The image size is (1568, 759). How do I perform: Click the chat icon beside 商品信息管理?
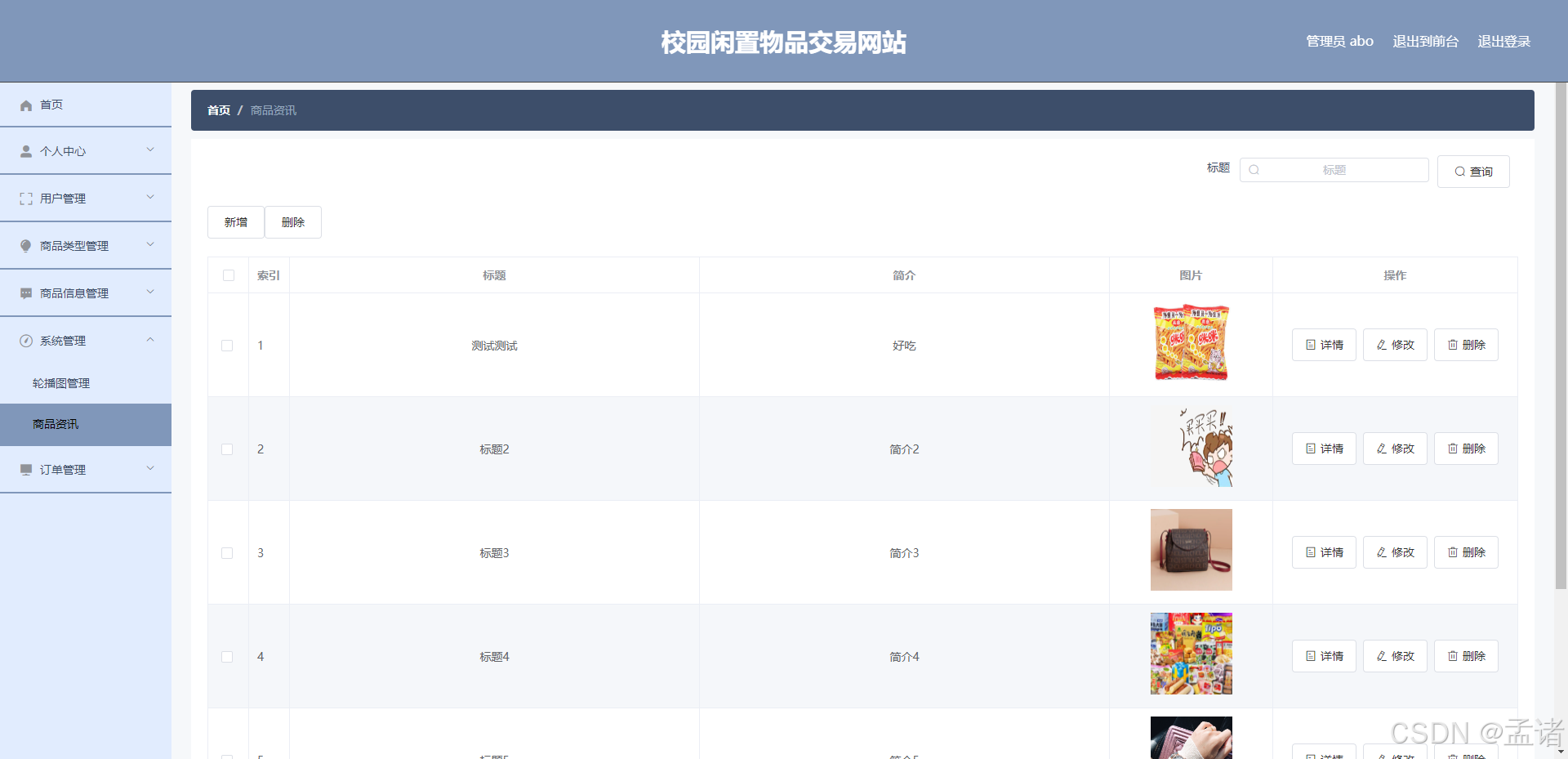point(26,294)
